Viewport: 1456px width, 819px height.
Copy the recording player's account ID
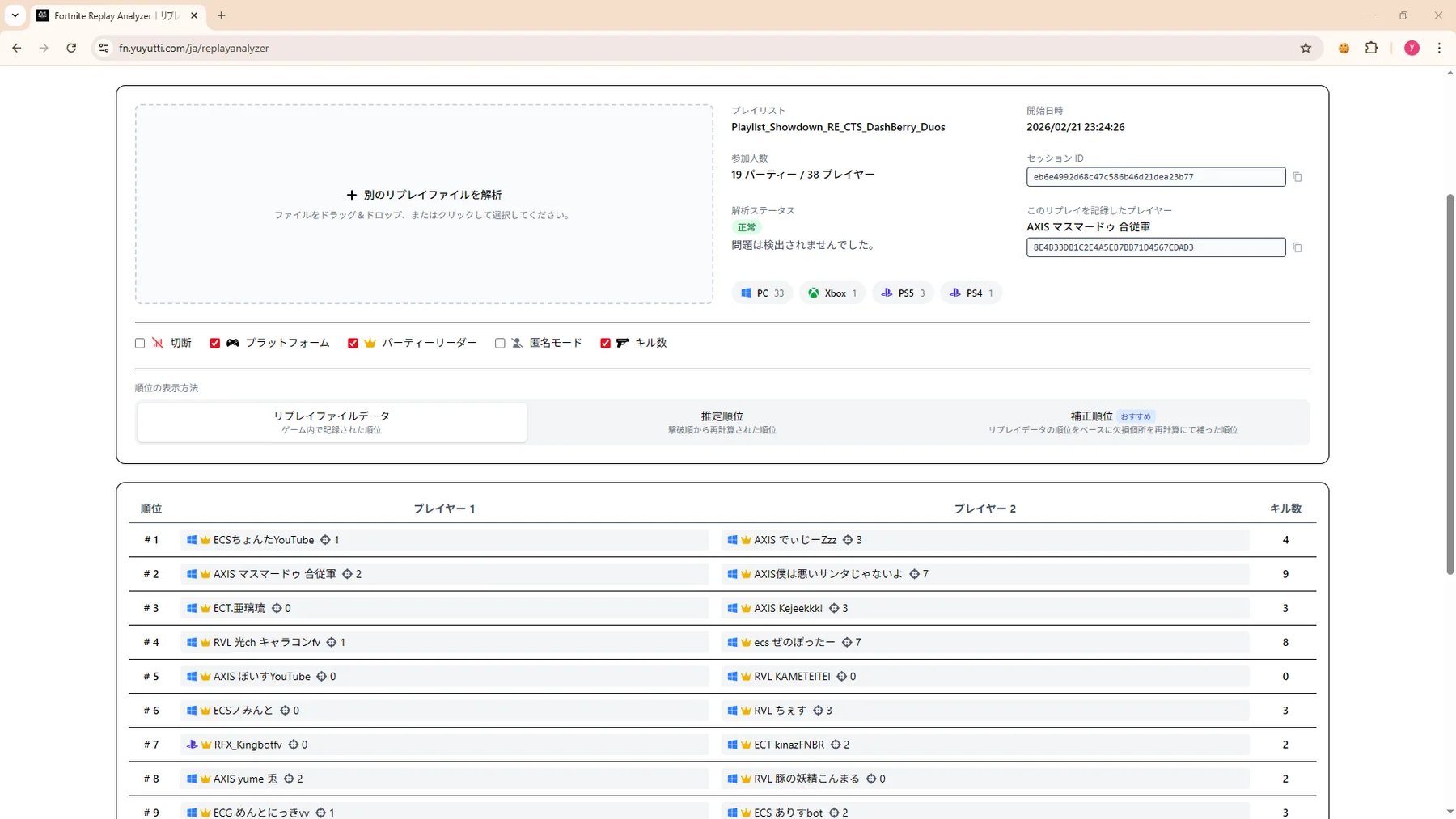(x=1297, y=247)
